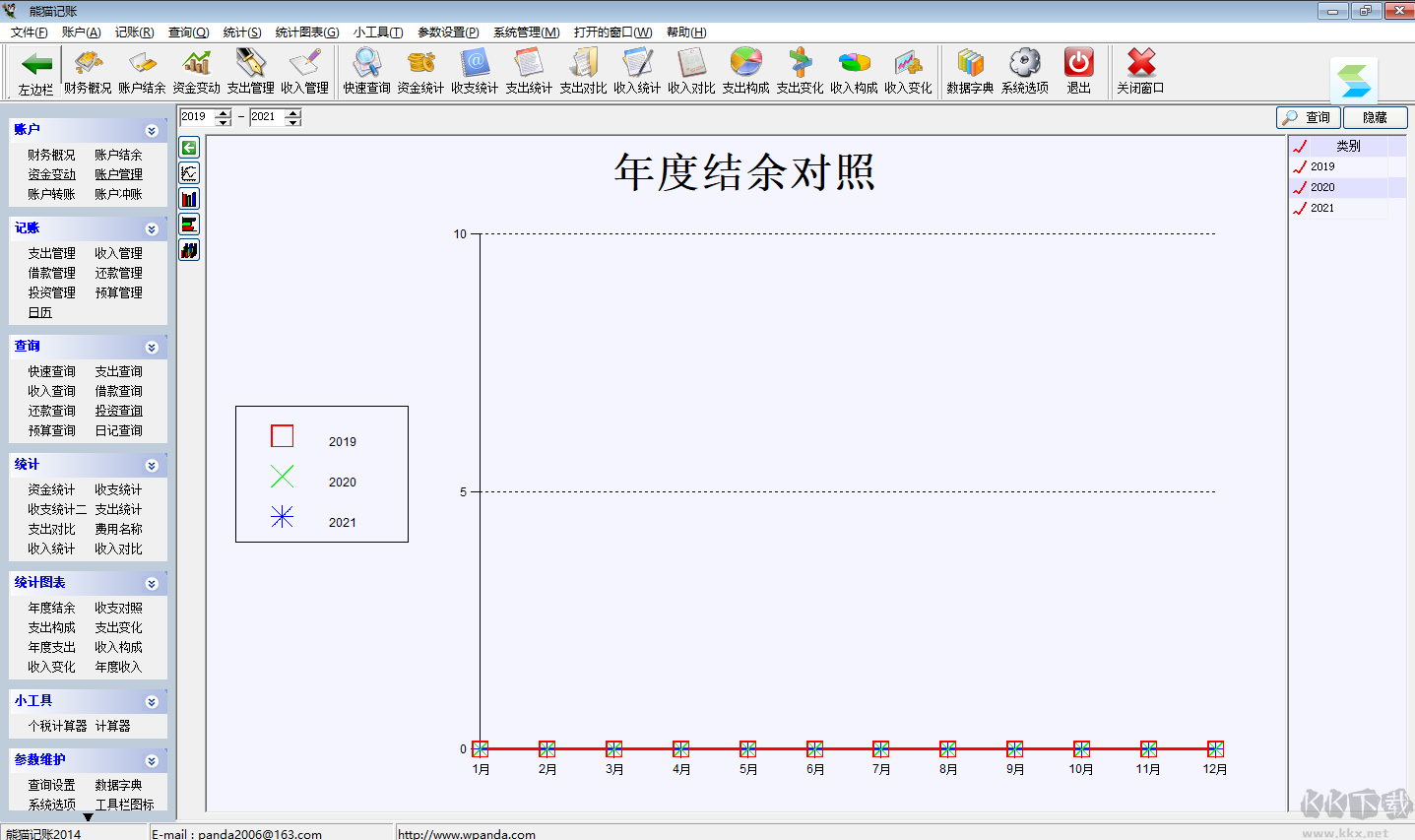Toggle the 2019 checkmark in category list
This screenshot has height=840, width=1415.
point(1301,165)
